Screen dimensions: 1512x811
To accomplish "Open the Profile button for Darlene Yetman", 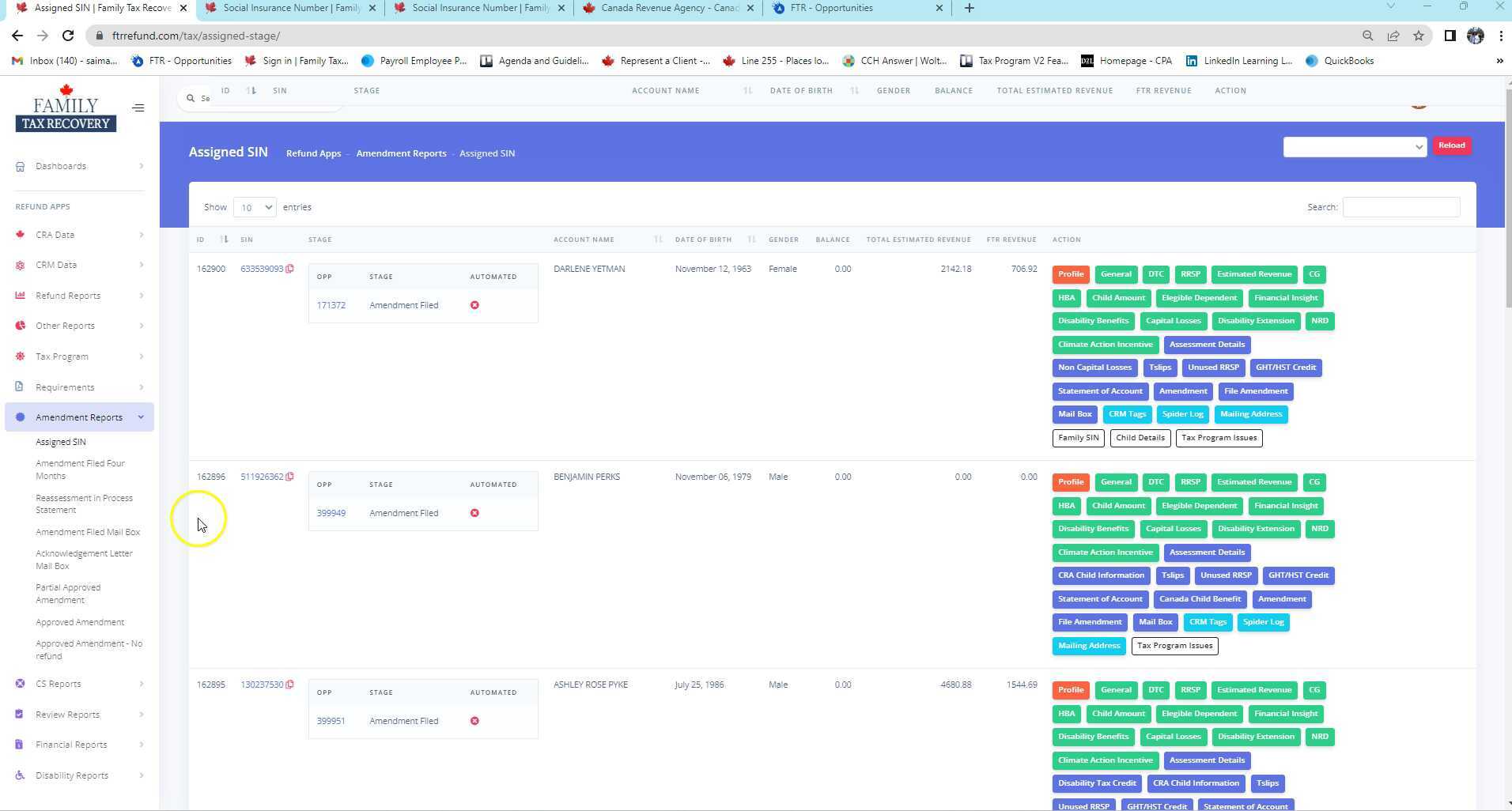I will click(1070, 274).
